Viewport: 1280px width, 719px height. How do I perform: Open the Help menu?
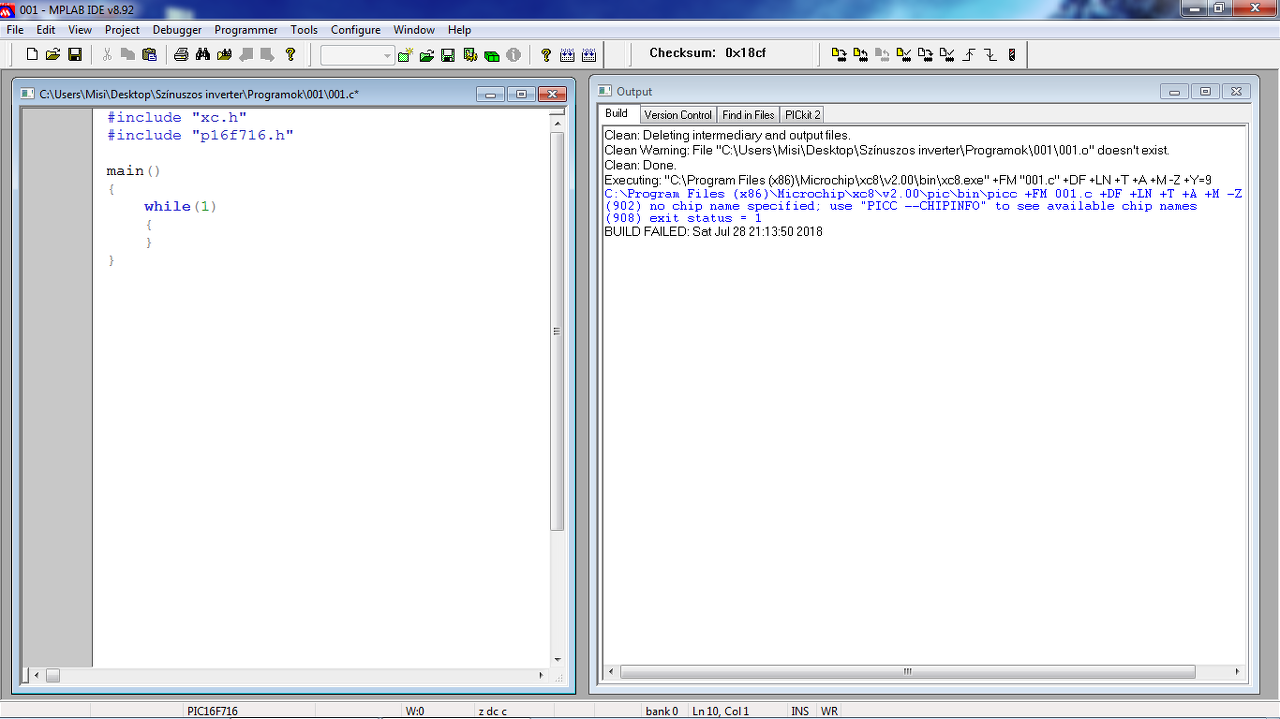[x=459, y=30]
